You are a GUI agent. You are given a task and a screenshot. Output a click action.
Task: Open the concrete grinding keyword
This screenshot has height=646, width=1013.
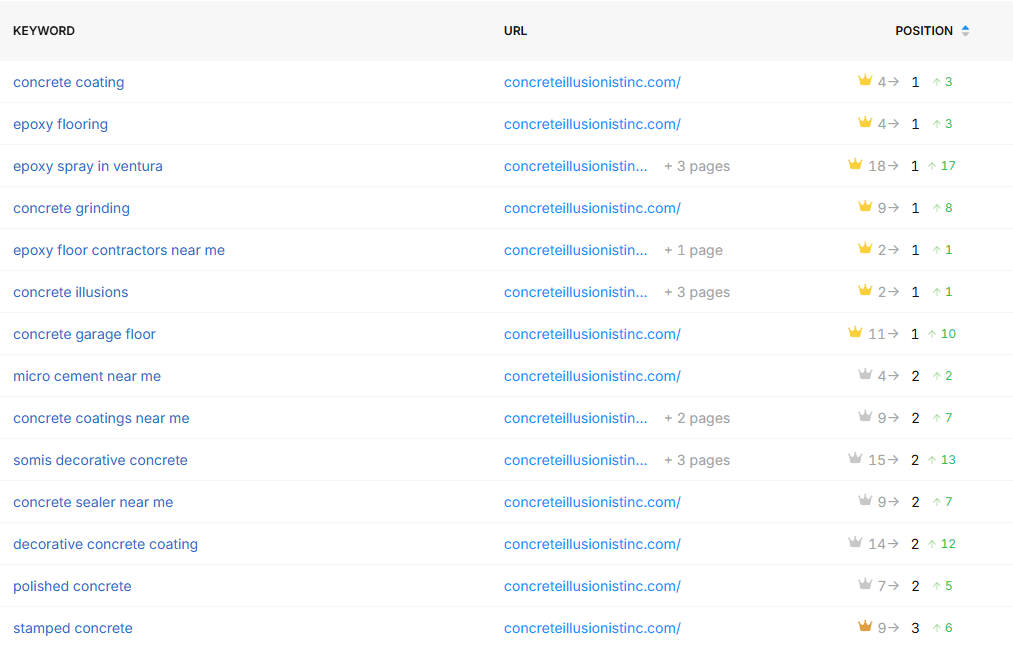pos(72,208)
